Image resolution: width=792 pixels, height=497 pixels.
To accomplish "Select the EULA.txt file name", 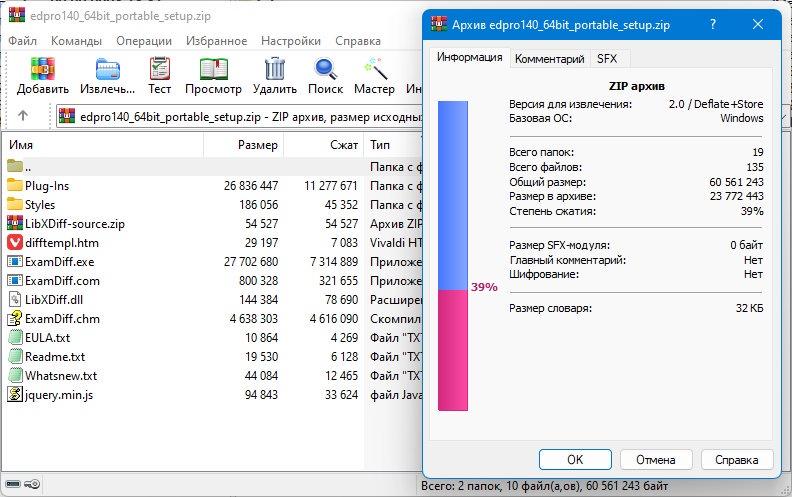I will [47, 337].
